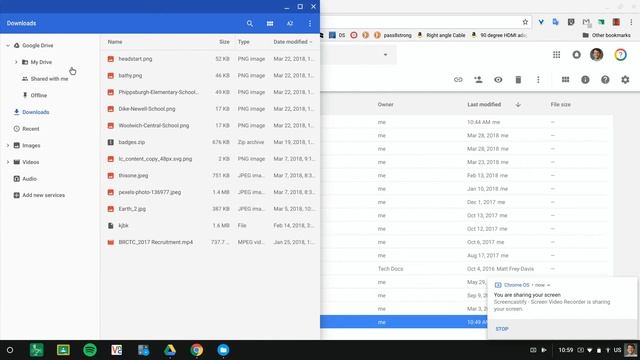Open My Drive in the sidebar
Viewport: 640px width, 360px height.
tap(41, 62)
